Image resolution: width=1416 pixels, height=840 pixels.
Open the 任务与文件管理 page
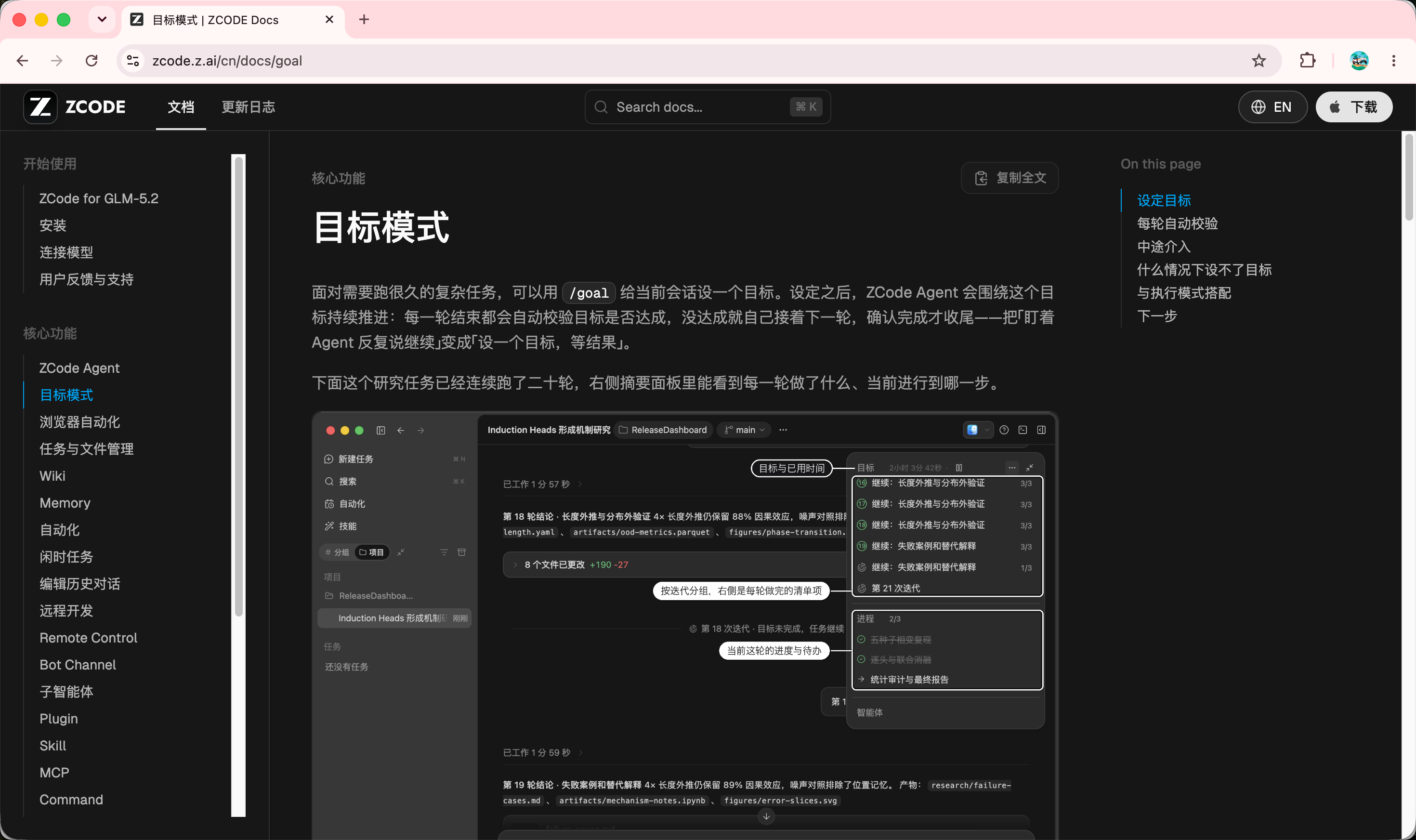87,449
